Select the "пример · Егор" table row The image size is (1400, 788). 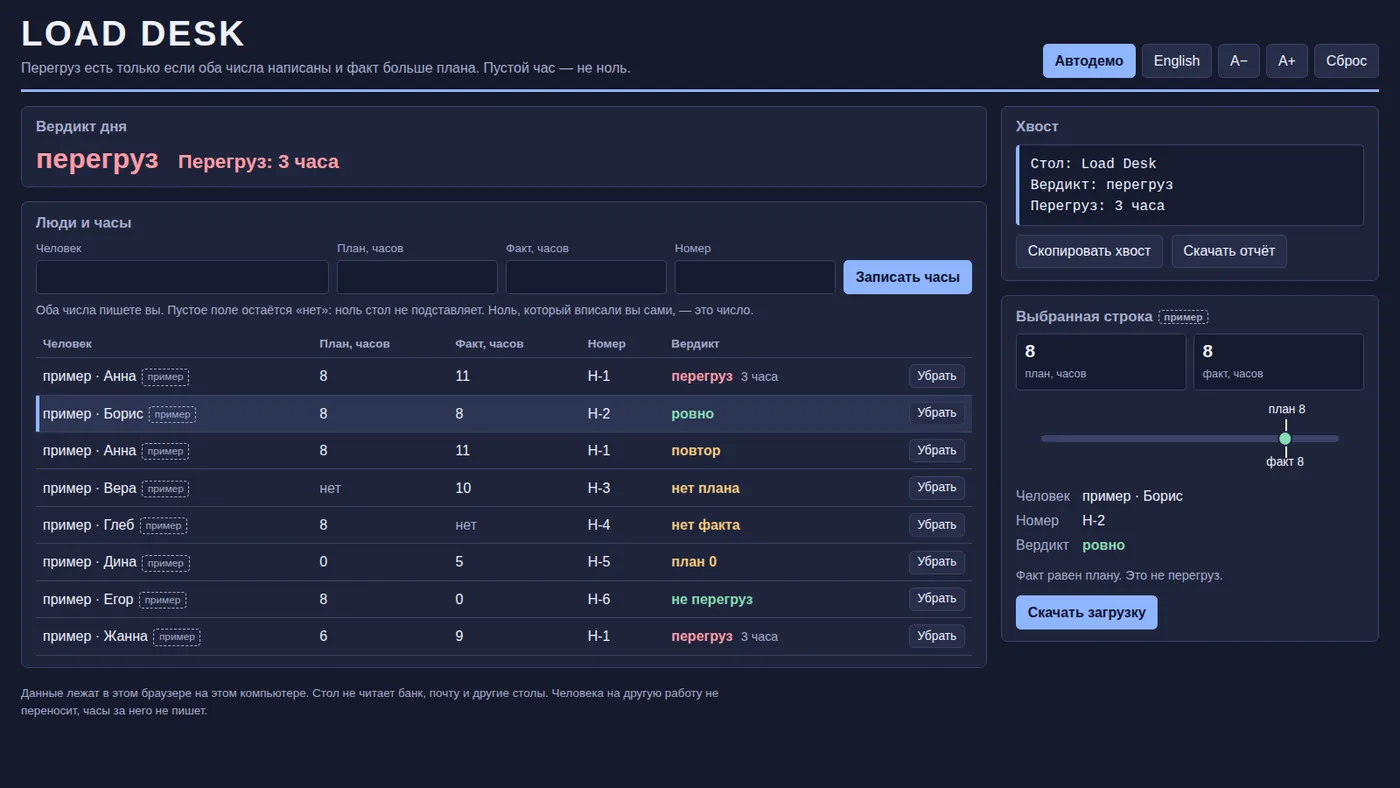tap(504, 599)
